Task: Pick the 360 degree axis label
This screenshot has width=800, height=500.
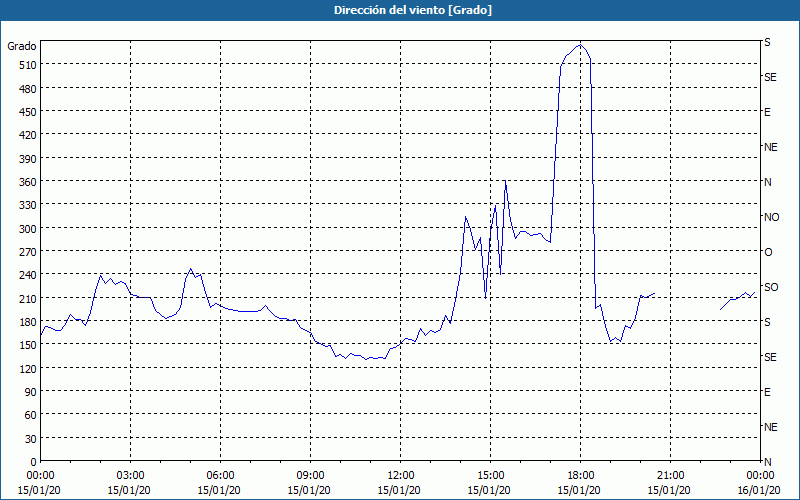Action: pyautogui.click(x=28, y=182)
